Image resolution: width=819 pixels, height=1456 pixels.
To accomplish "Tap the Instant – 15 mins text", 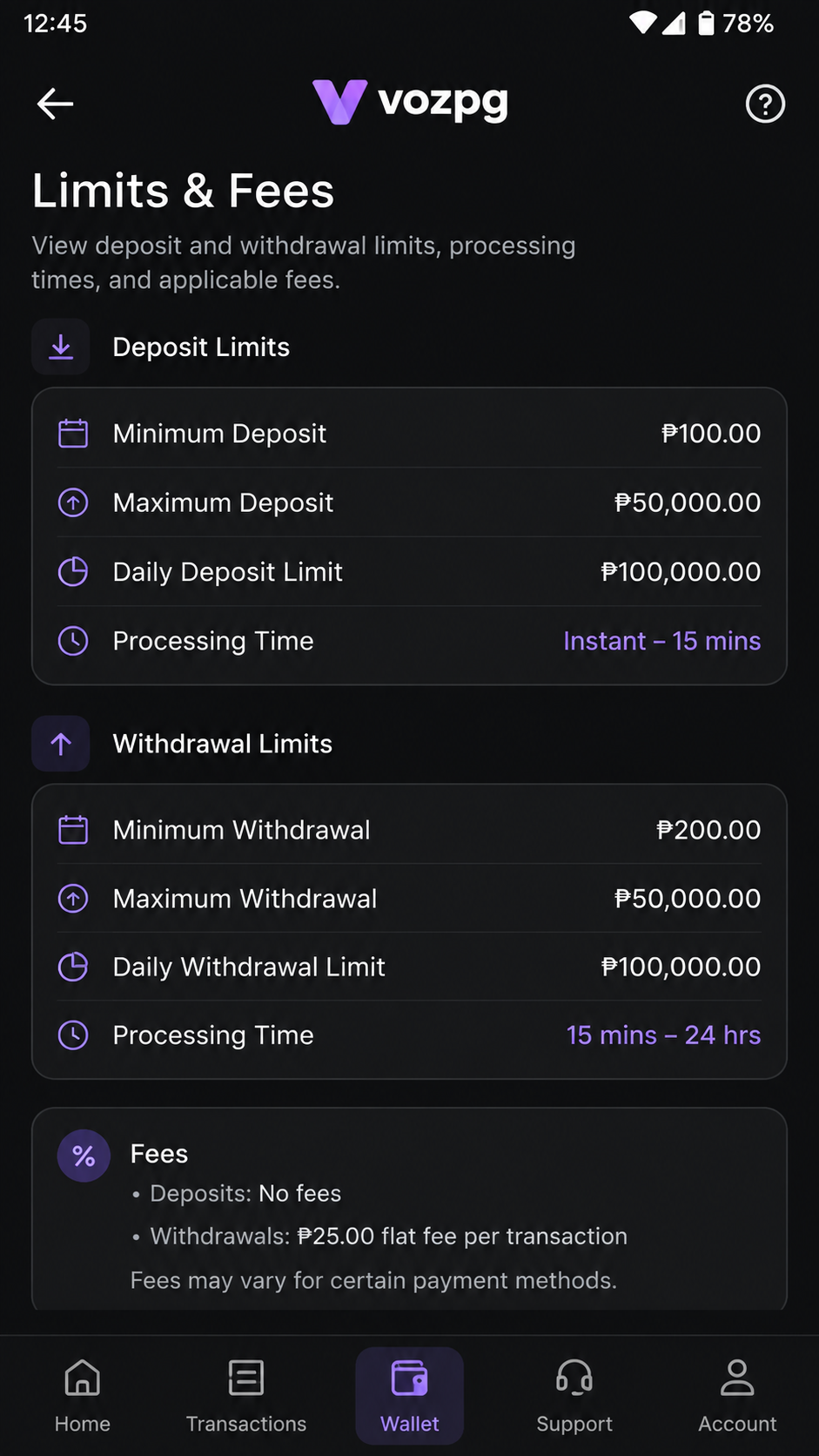I will [662, 641].
